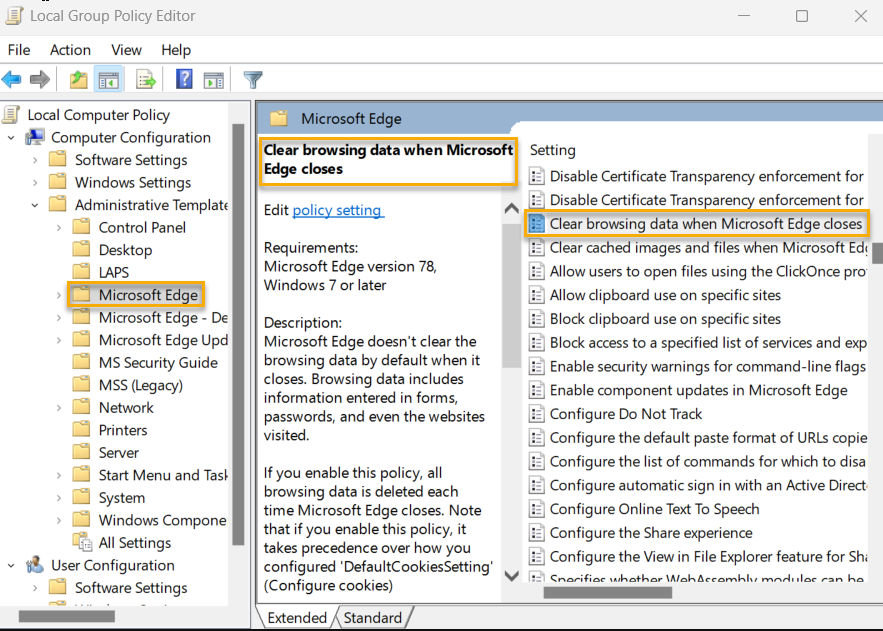Open the File menu
883x631 pixels.
(19, 50)
